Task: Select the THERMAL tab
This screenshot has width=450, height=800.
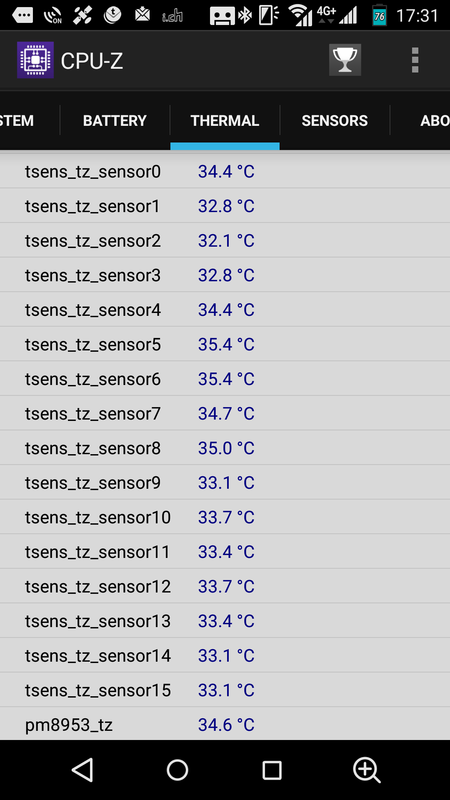Action: click(x=225, y=121)
